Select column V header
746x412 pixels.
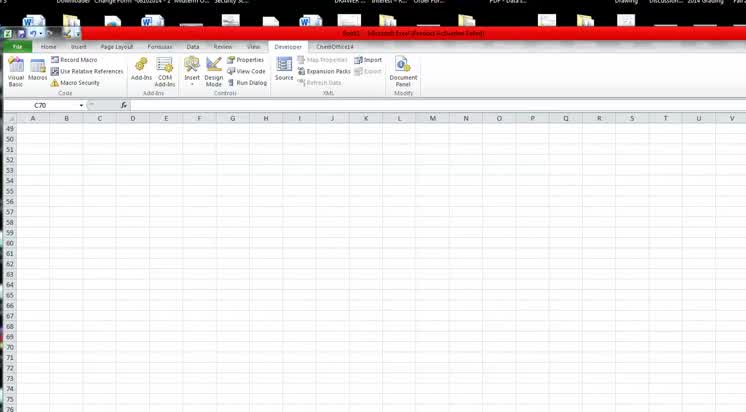[732, 118]
